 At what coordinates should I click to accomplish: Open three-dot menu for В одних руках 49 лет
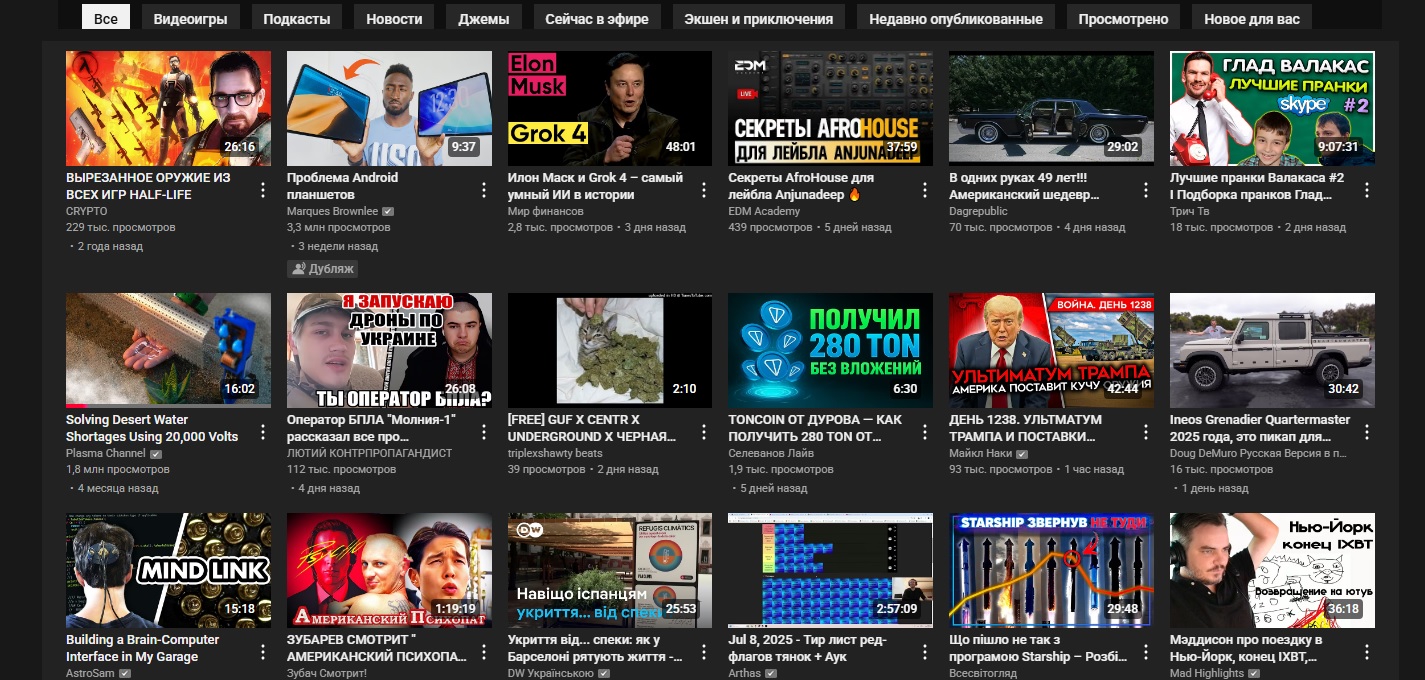pos(1146,189)
